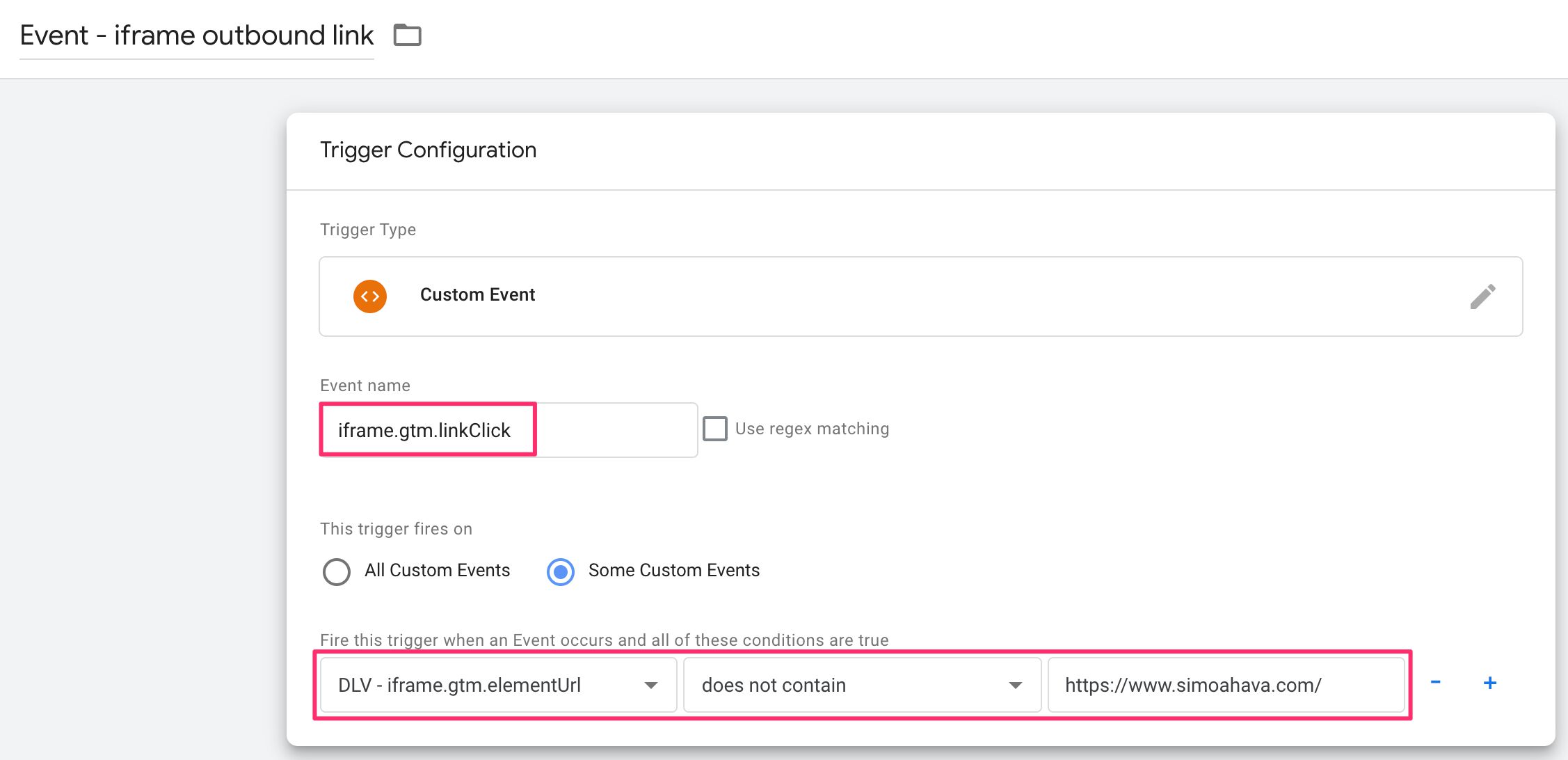Click the orange Custom Event icon
Screen dimensions: 1568x760
click(370, 296)
